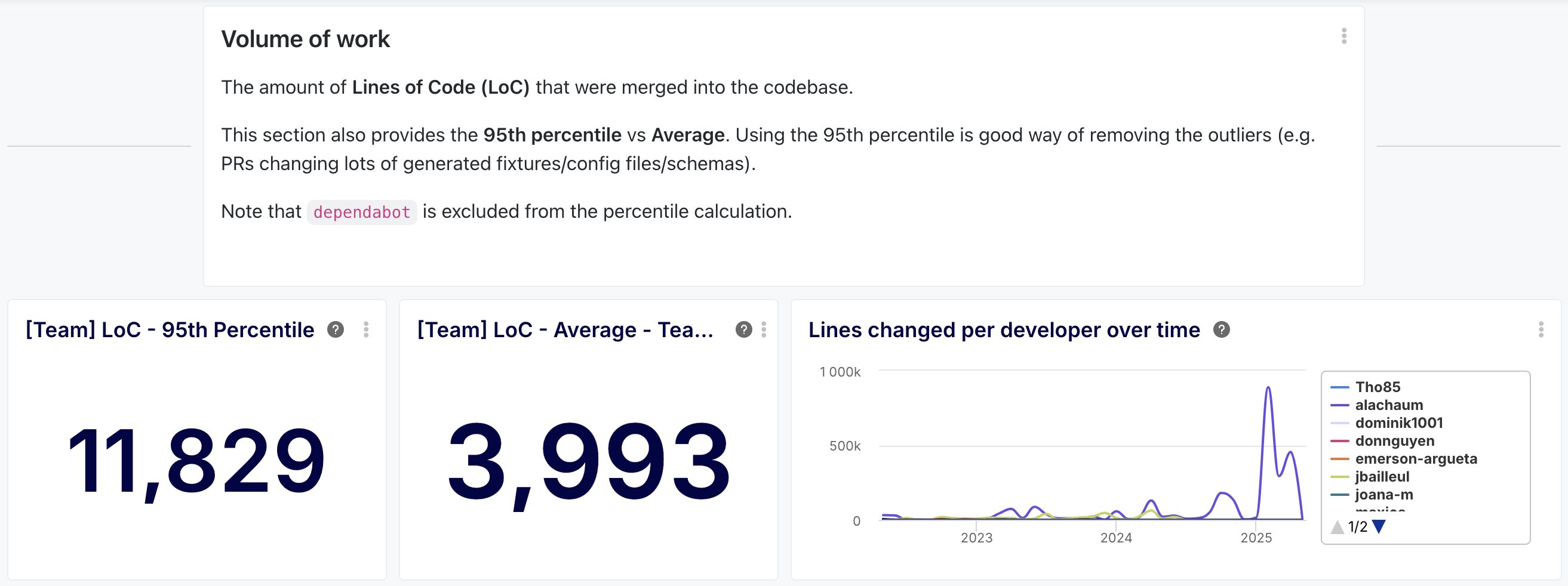1568x586 pixels.
Task: Click the "[Team] LoC - 95th Percentile" title
Action: [170, 330]
